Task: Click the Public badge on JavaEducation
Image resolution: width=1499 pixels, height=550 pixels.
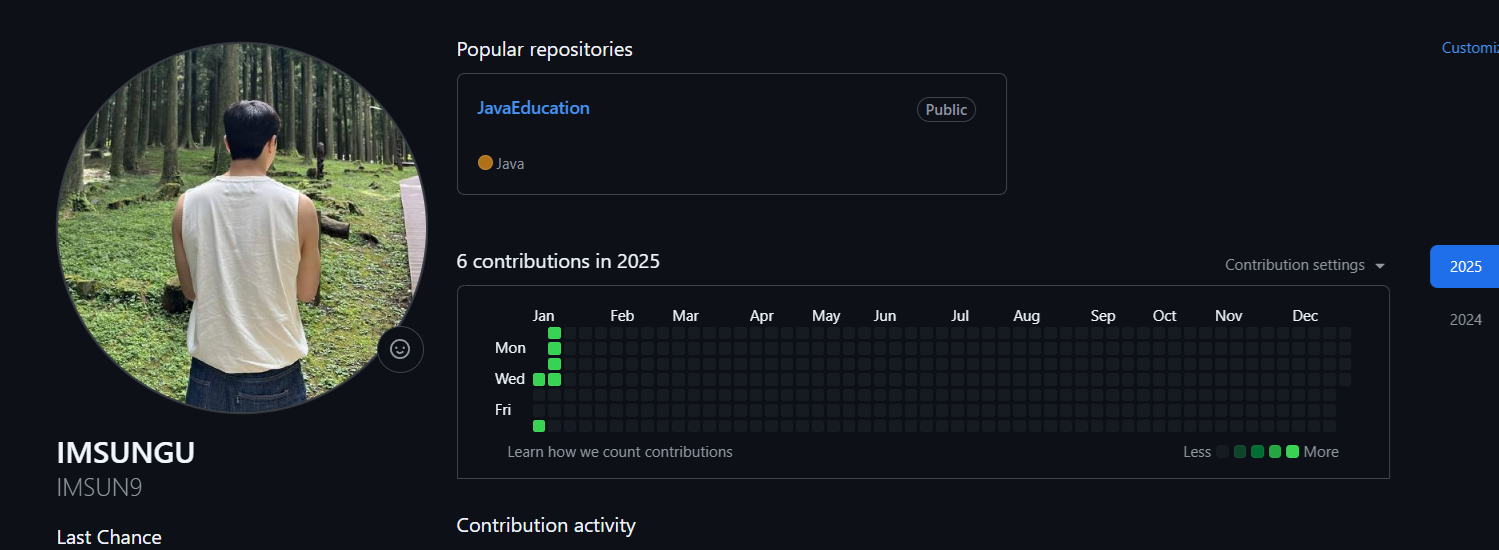Action: (945, 110)
